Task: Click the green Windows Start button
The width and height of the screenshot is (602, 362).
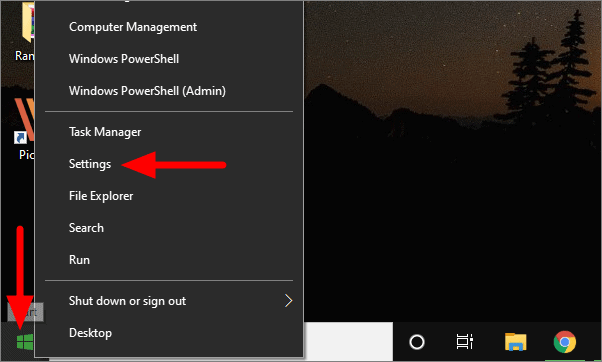Action: 25,341
